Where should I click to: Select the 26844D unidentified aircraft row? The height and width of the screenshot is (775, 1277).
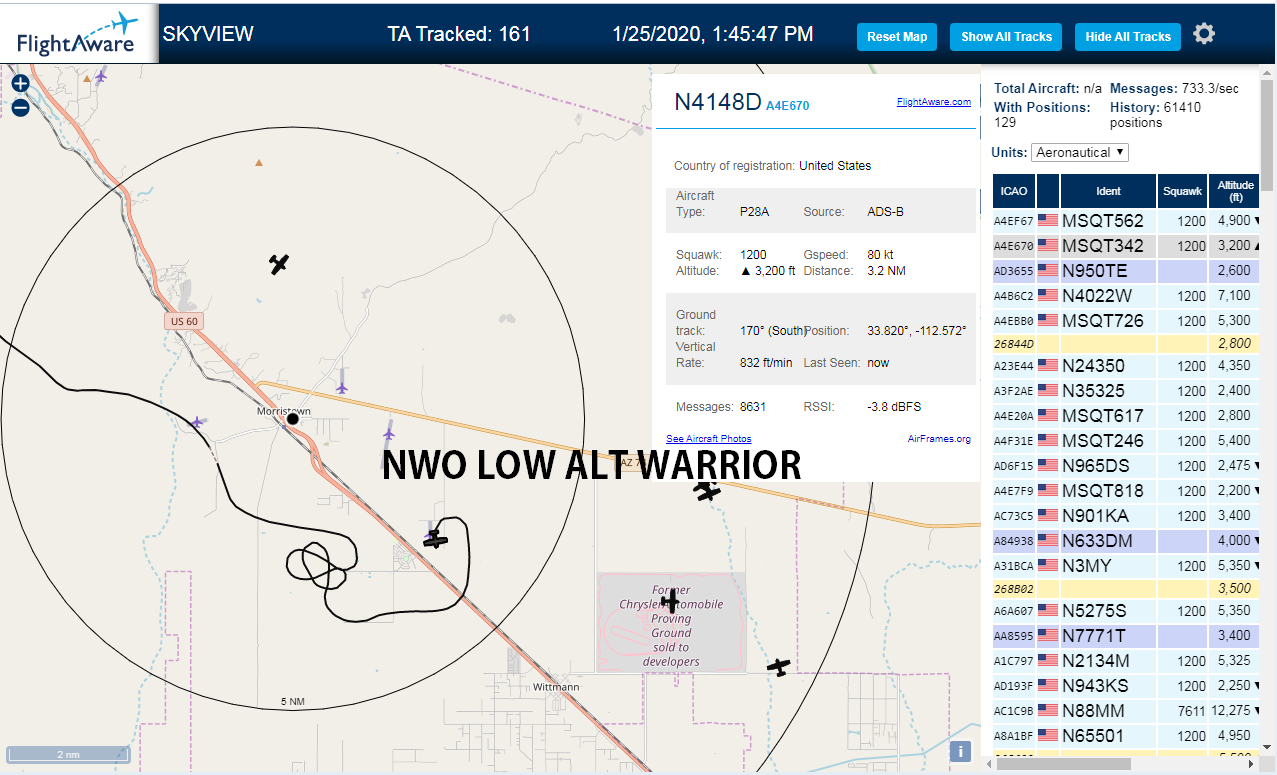click(1127, 343)
